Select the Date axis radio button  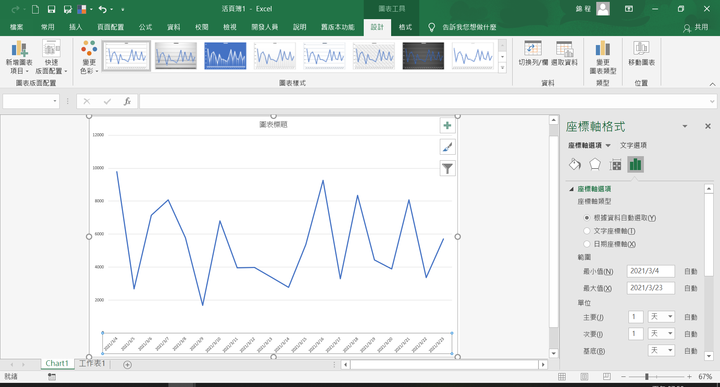tap(586, 244)
